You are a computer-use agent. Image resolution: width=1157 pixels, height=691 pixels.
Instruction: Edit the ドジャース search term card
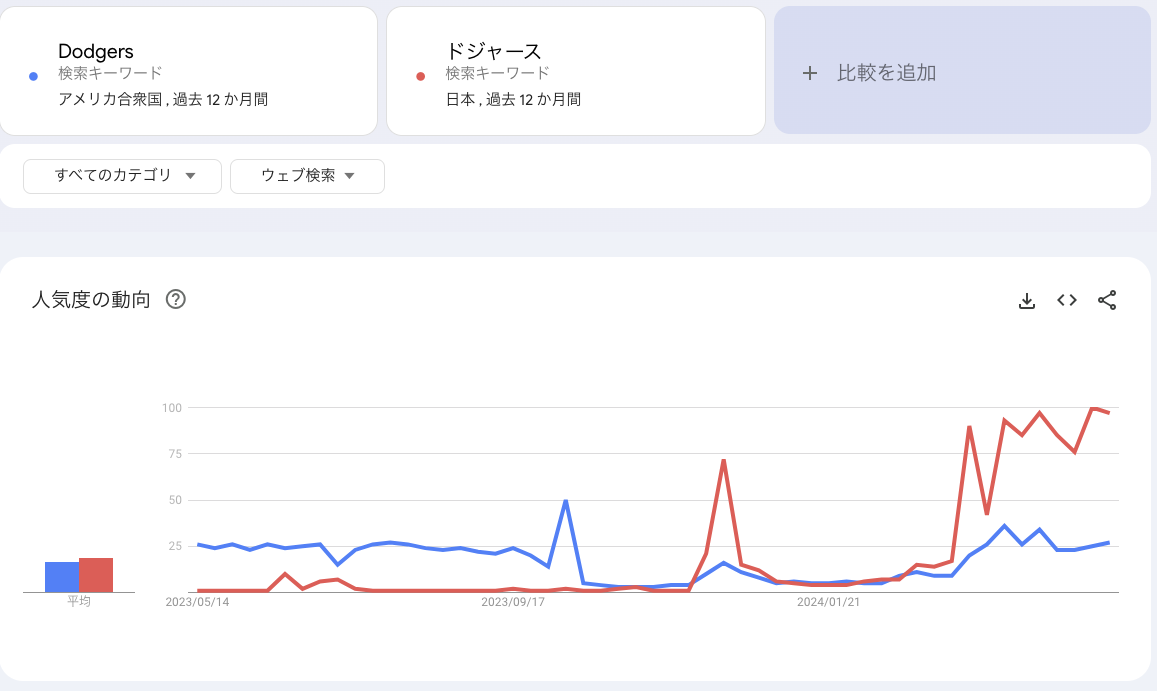(x=576, y=71)
